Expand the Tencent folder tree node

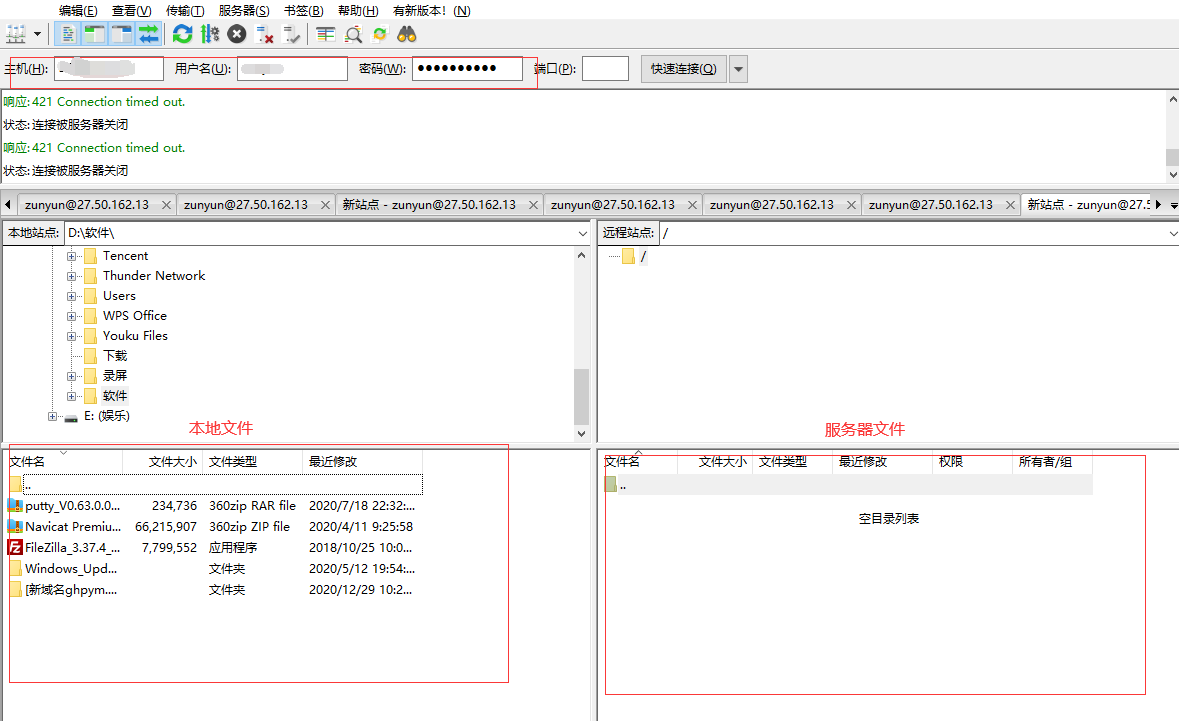(72, 256)
